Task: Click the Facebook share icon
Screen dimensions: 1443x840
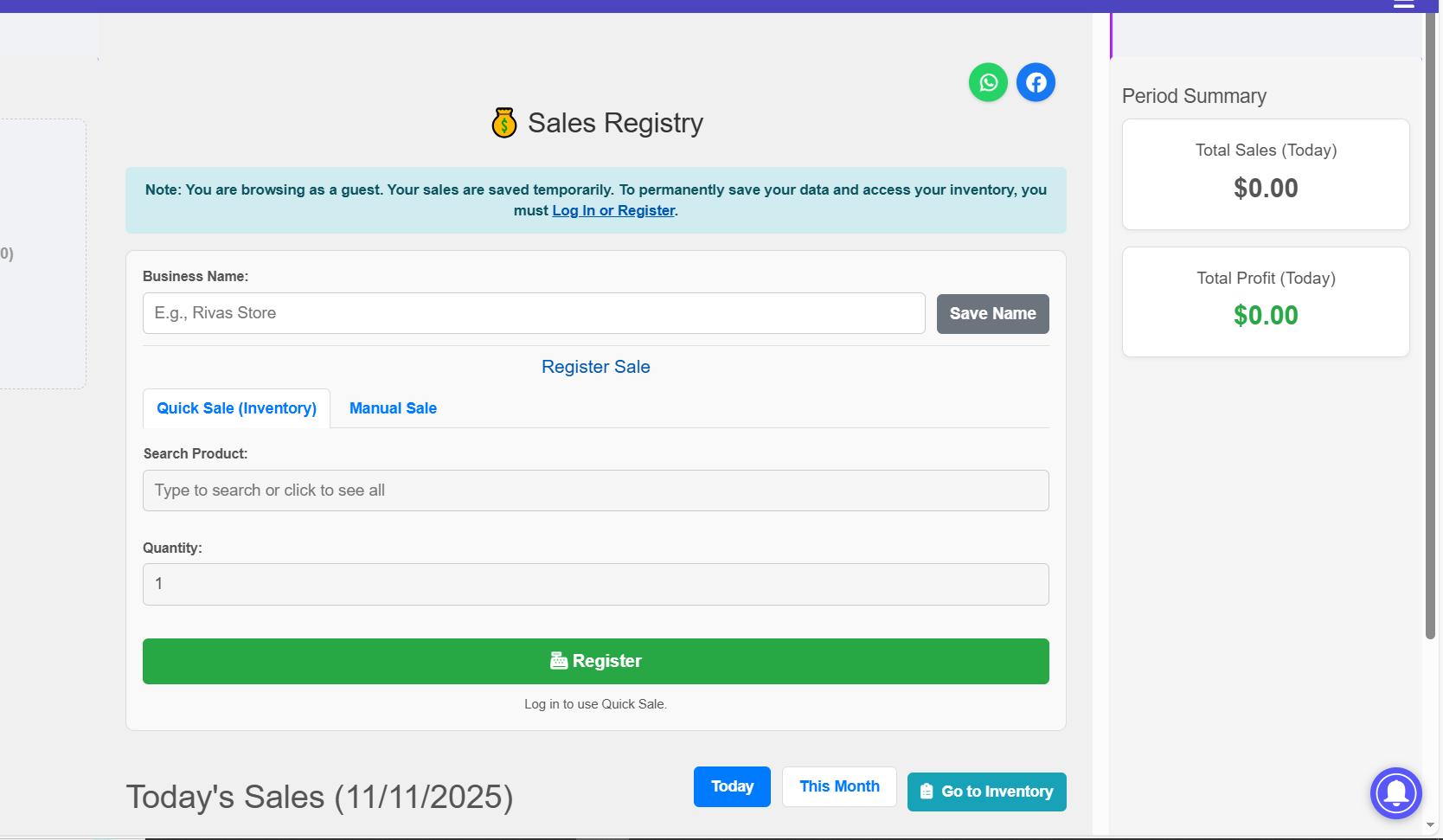Action: [x=1036, y=82]
